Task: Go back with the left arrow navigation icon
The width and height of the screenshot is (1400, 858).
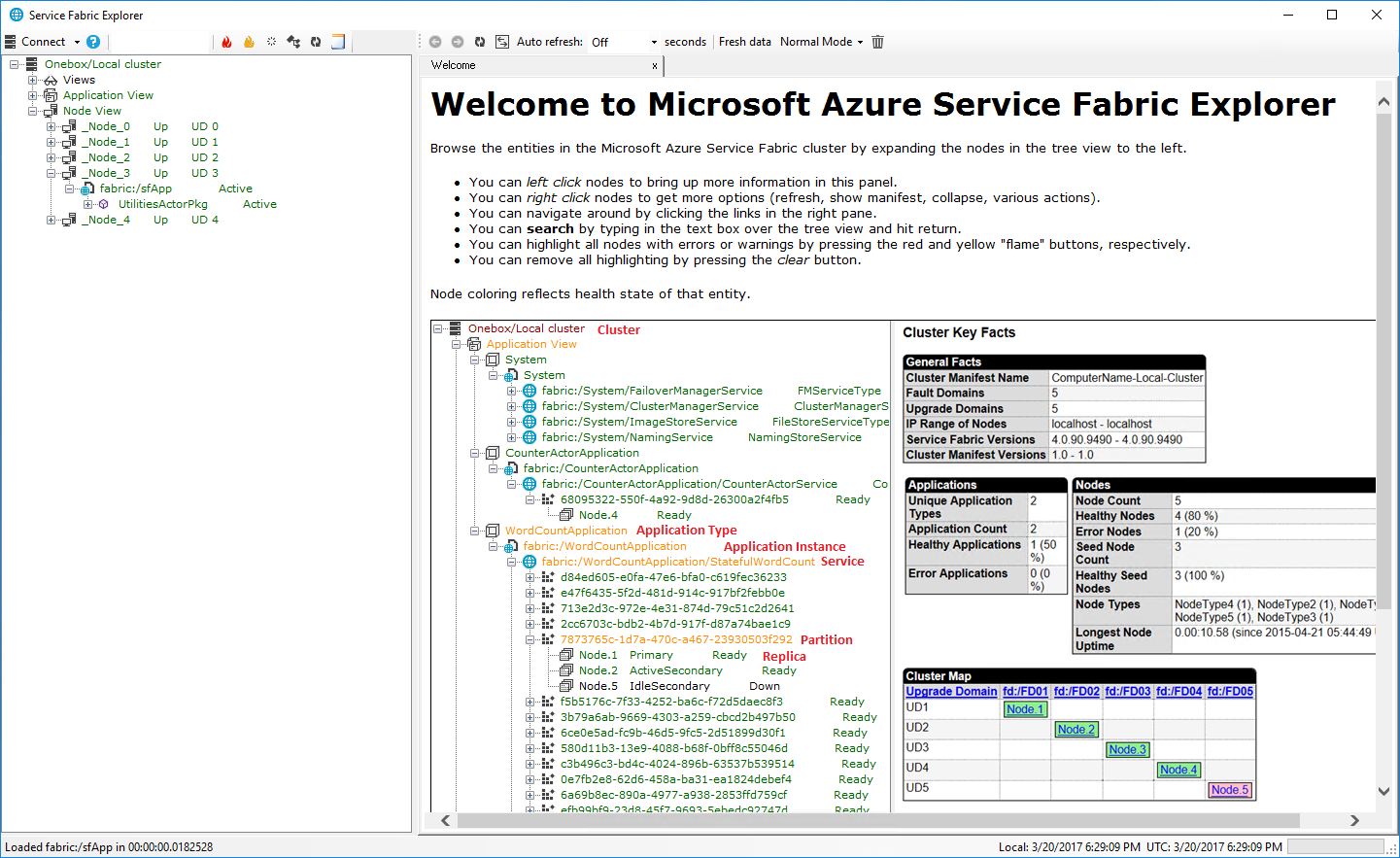Action: click(435, 42)
